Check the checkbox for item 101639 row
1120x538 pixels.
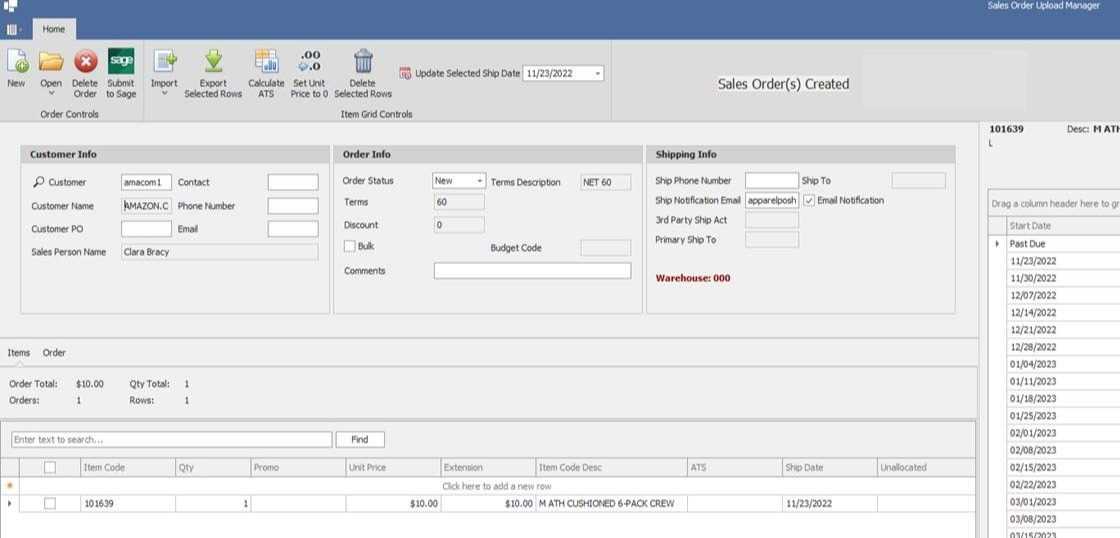pos(49,503)
